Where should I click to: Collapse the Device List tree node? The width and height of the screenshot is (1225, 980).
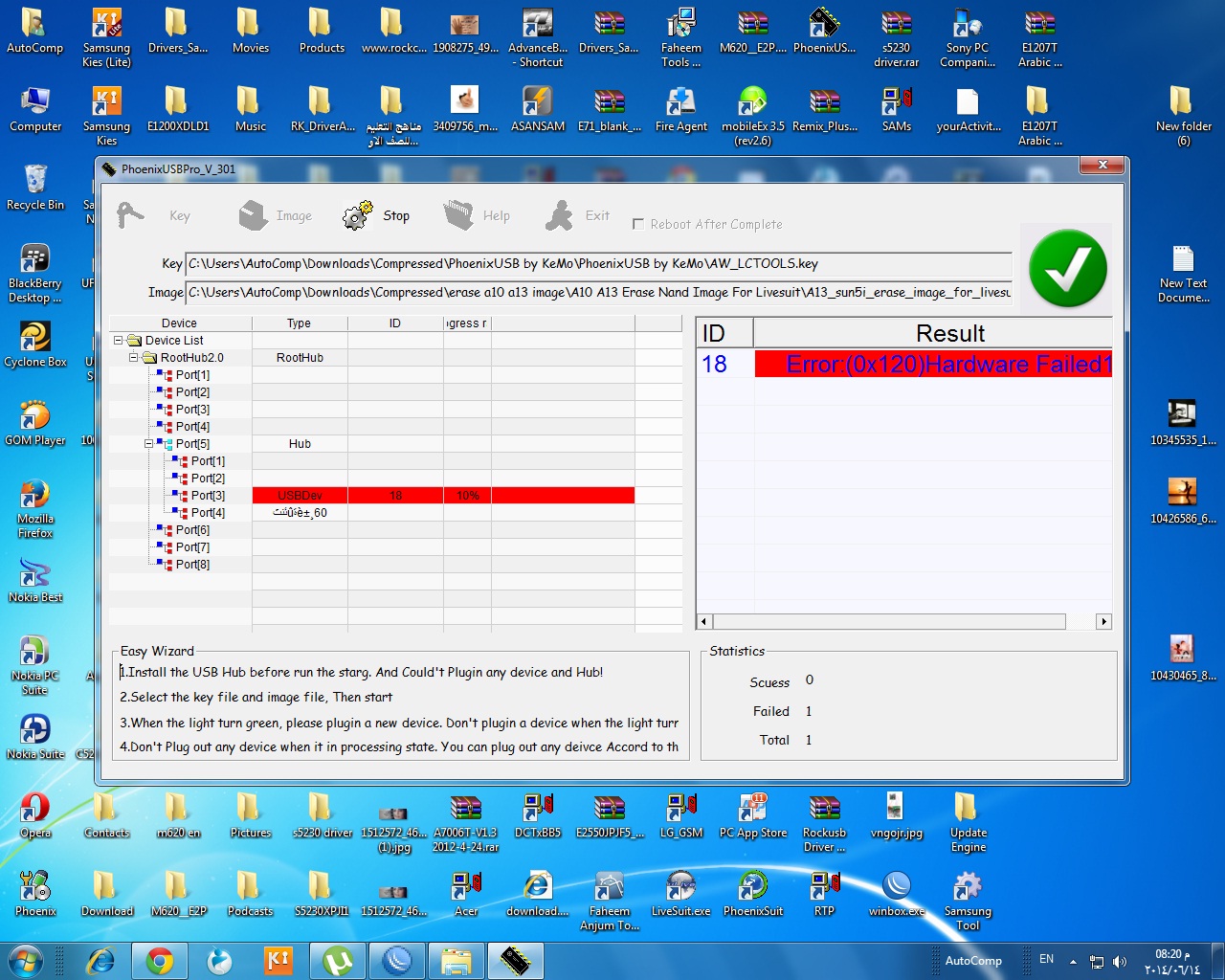coord(119,341)
